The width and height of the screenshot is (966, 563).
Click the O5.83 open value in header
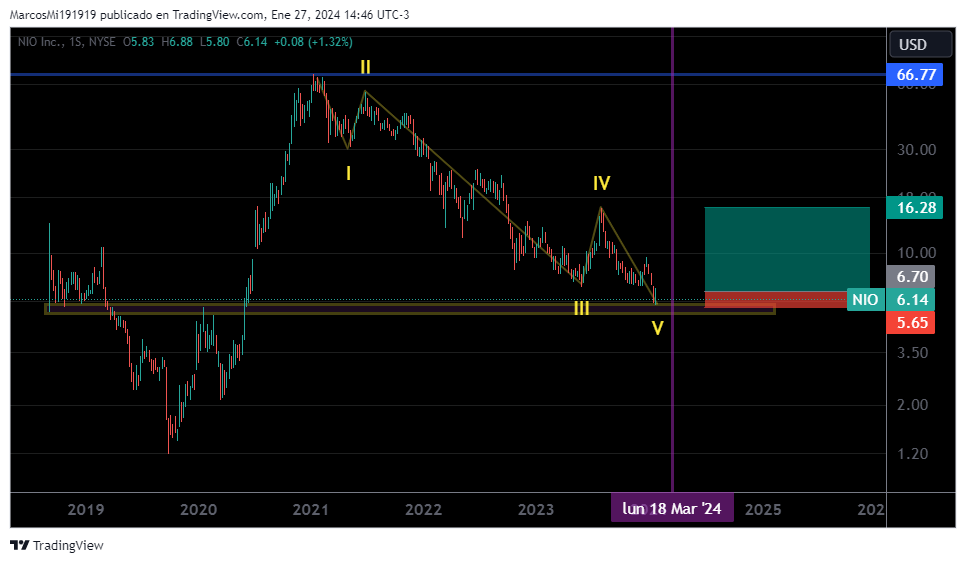139,42
